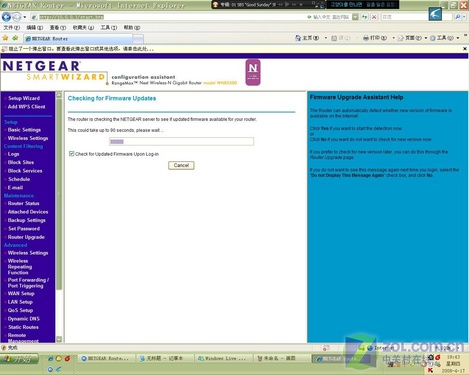Switch to Windows Live taskbar window
Screen dimensions: 469x375
point(222,358)
